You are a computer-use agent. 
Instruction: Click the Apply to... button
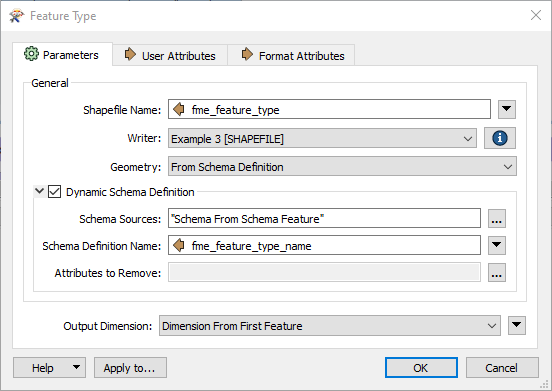[x=130, y=368]
